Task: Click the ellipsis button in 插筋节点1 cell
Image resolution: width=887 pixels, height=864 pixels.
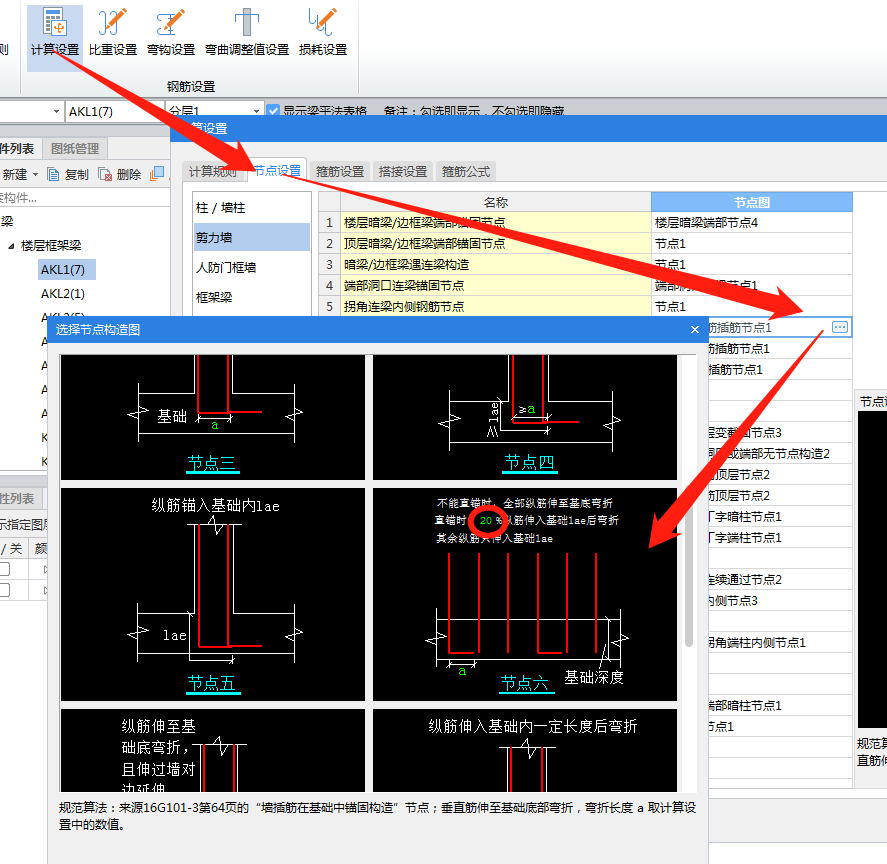Action: point(839,327)
